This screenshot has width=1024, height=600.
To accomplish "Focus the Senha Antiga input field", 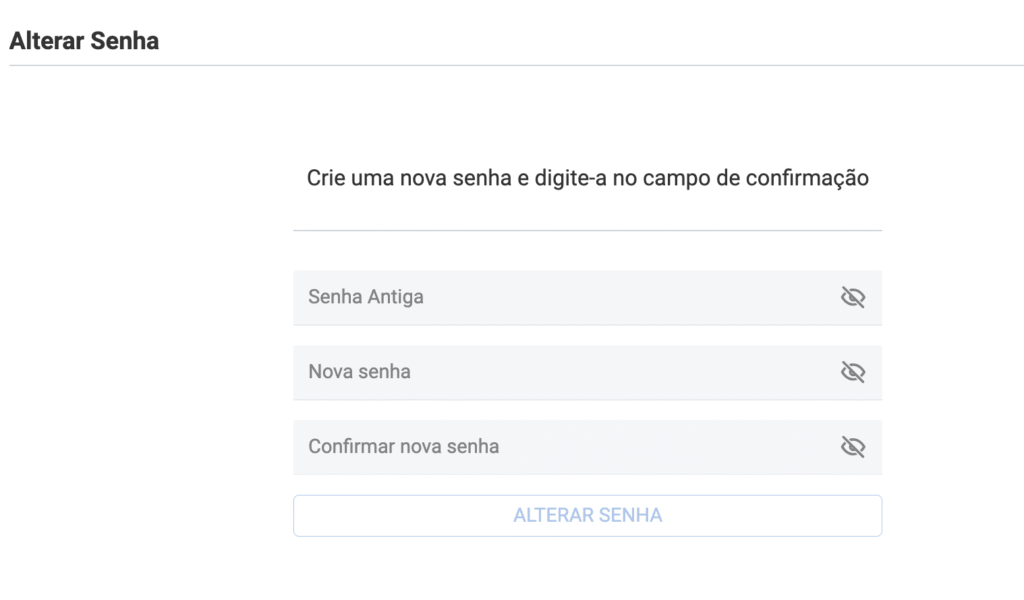I will coord(560,297).
